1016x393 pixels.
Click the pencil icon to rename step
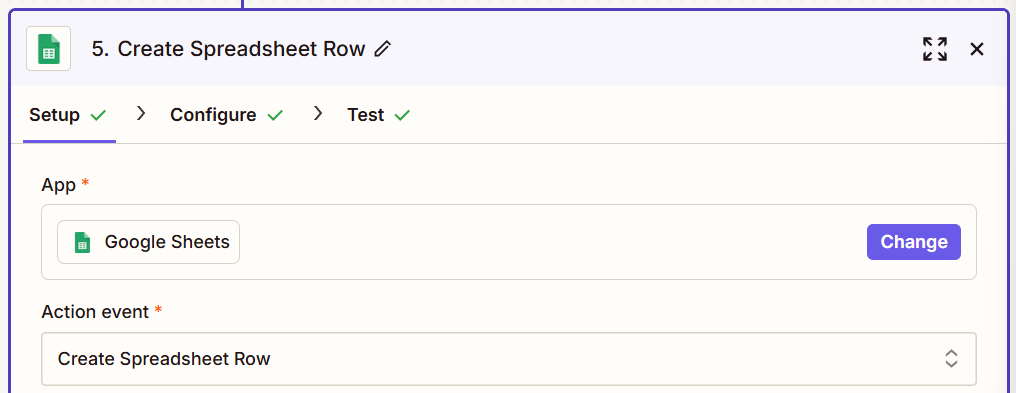[x=383, y=49]
